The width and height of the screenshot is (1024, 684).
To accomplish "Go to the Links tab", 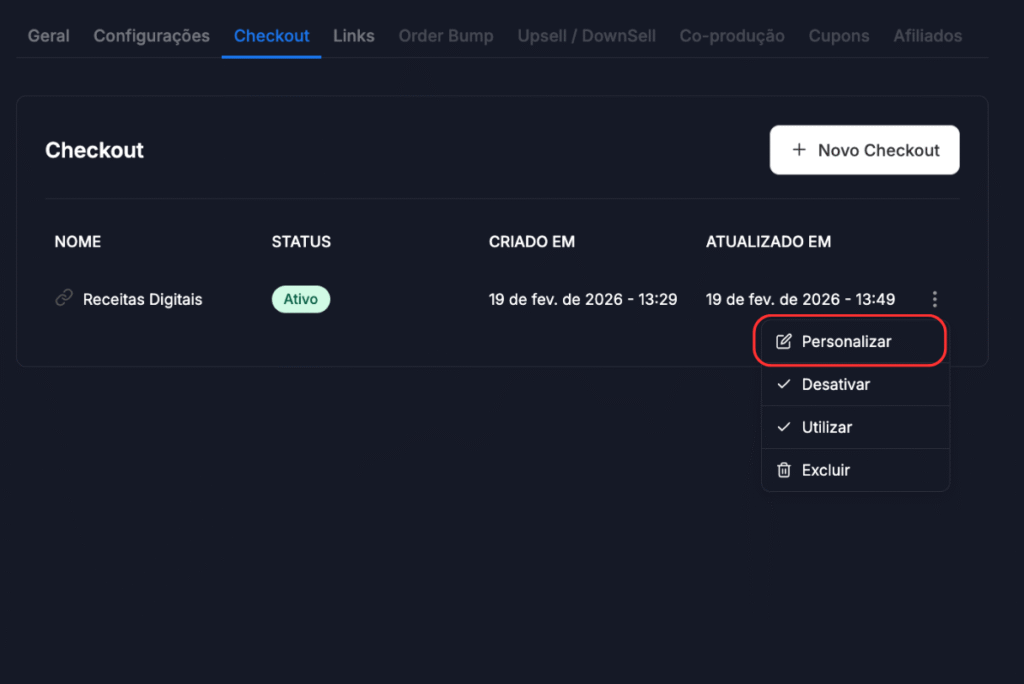I will [x=354, y=36].
